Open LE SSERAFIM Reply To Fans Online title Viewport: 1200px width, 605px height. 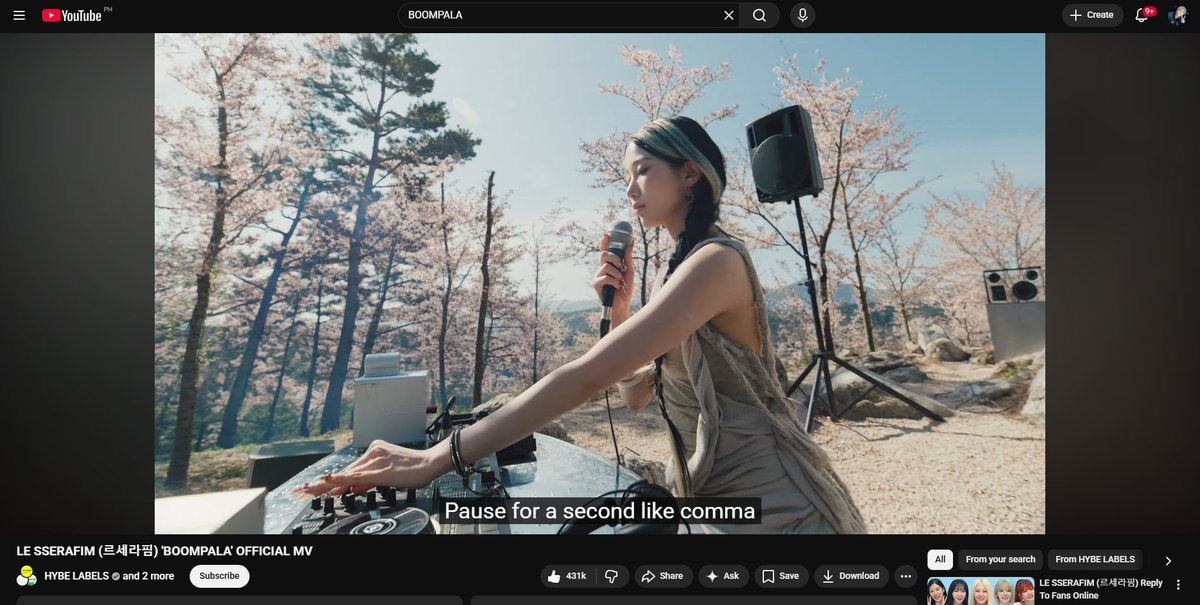(1101, 589)
